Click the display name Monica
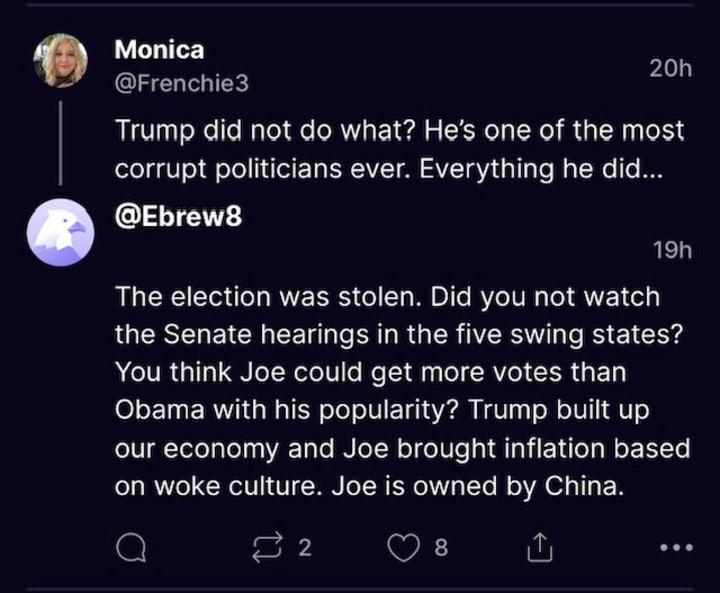The width and height of the screenshot is (720, 593). 159,48
